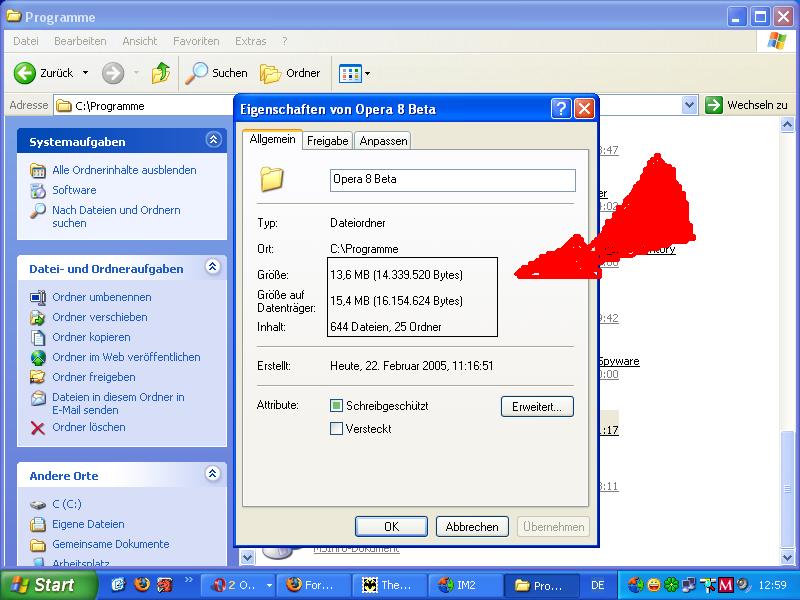Click the DE language indicator
The image size is (800, 600).
598,585
